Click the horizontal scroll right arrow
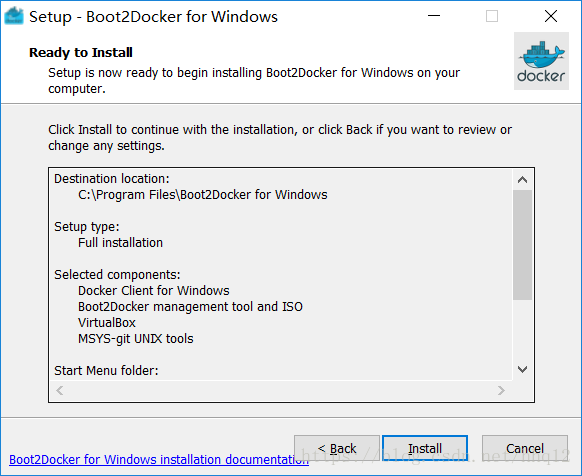582x476 pixels. [x=501, y=390]
